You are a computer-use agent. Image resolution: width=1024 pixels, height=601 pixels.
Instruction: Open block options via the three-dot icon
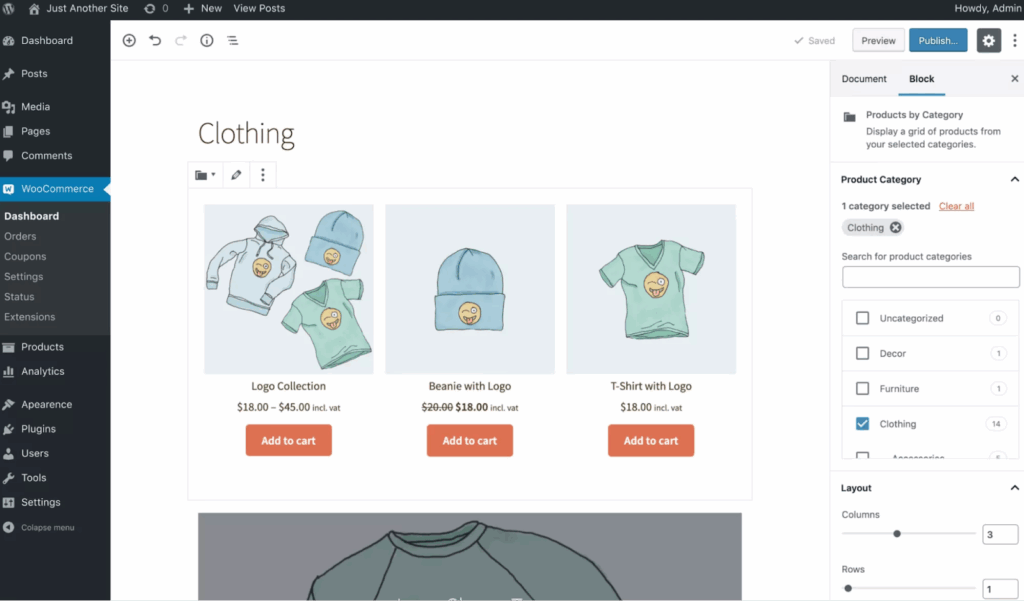point(263,174)
